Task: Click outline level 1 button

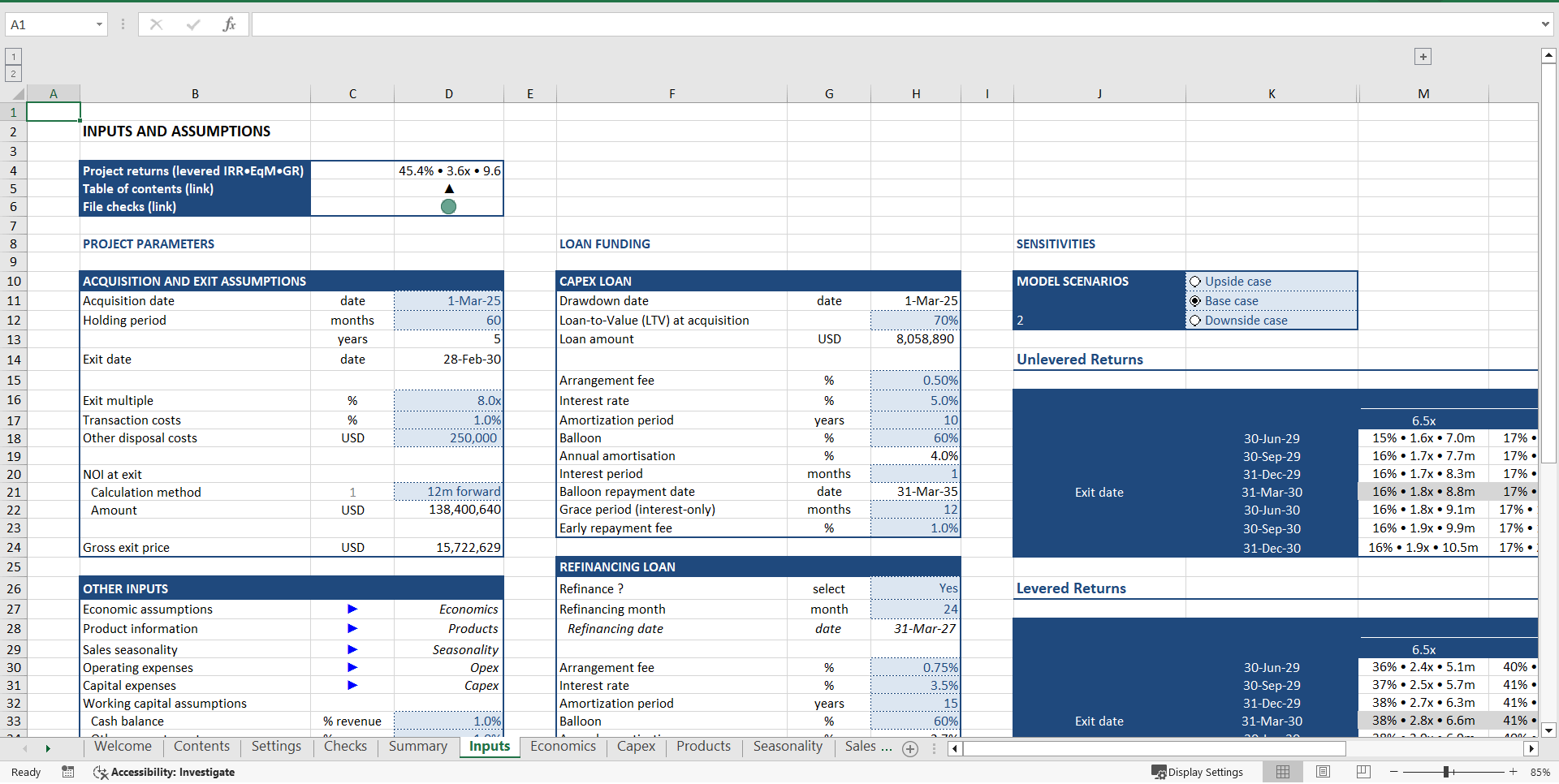Action: pos(13,56)
